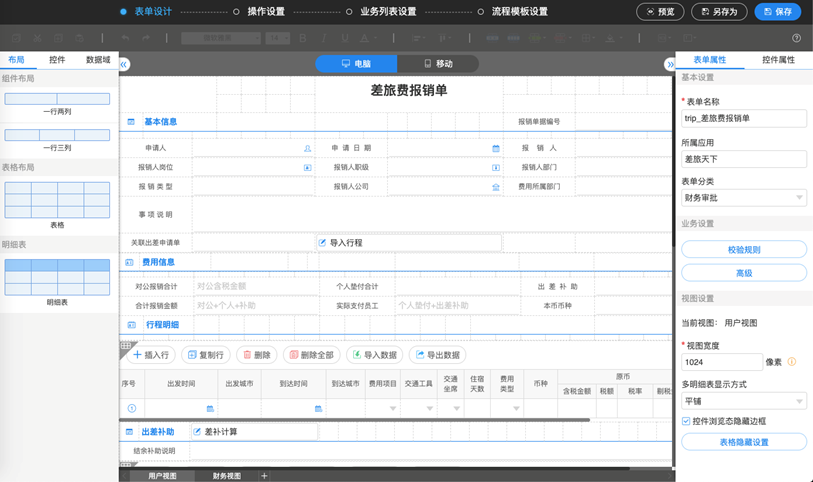Toggle underline formatting in toolbar

[x=344, y=38]
